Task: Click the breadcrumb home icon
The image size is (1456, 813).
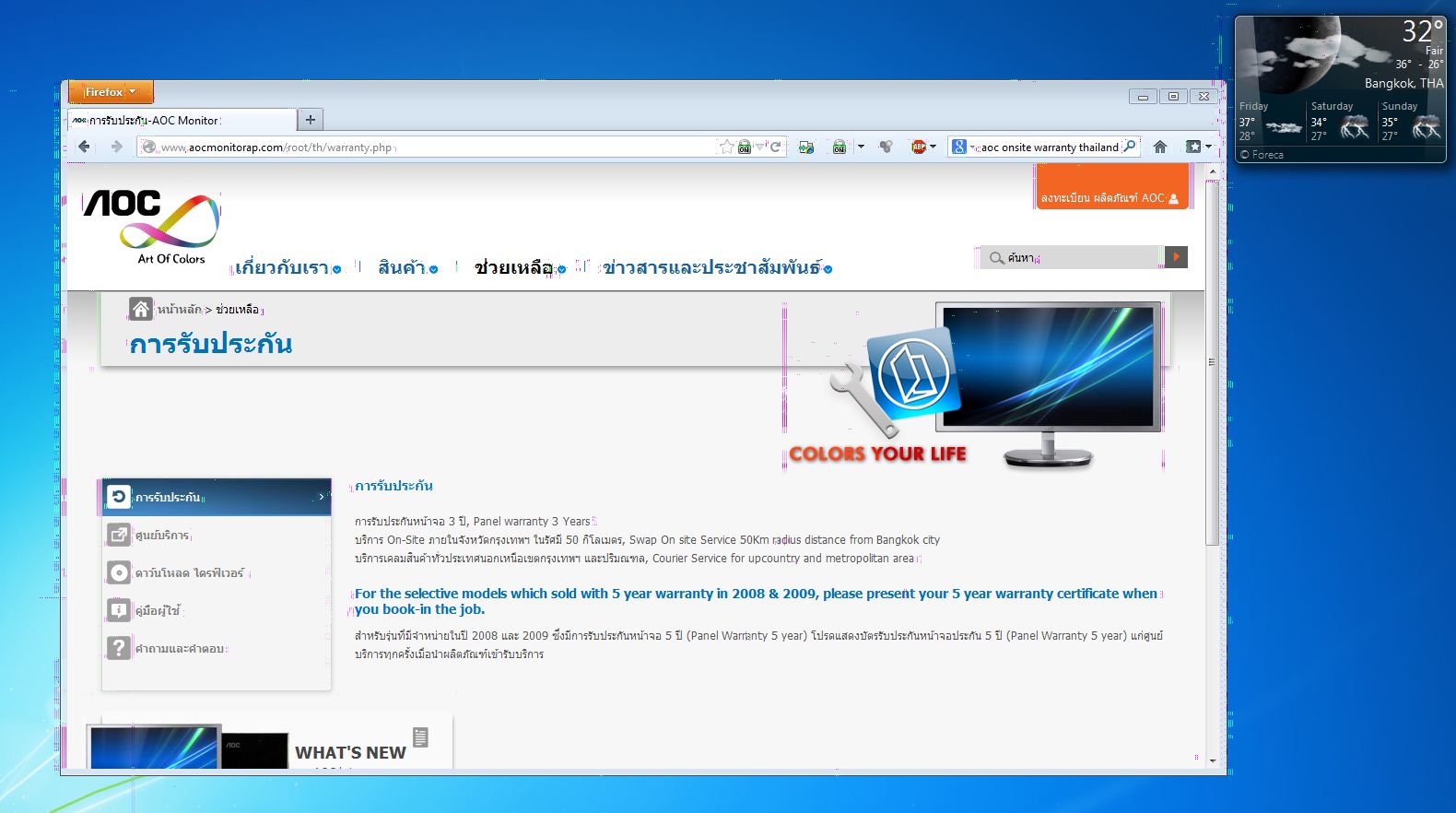Action: click(x=141, y=309)
